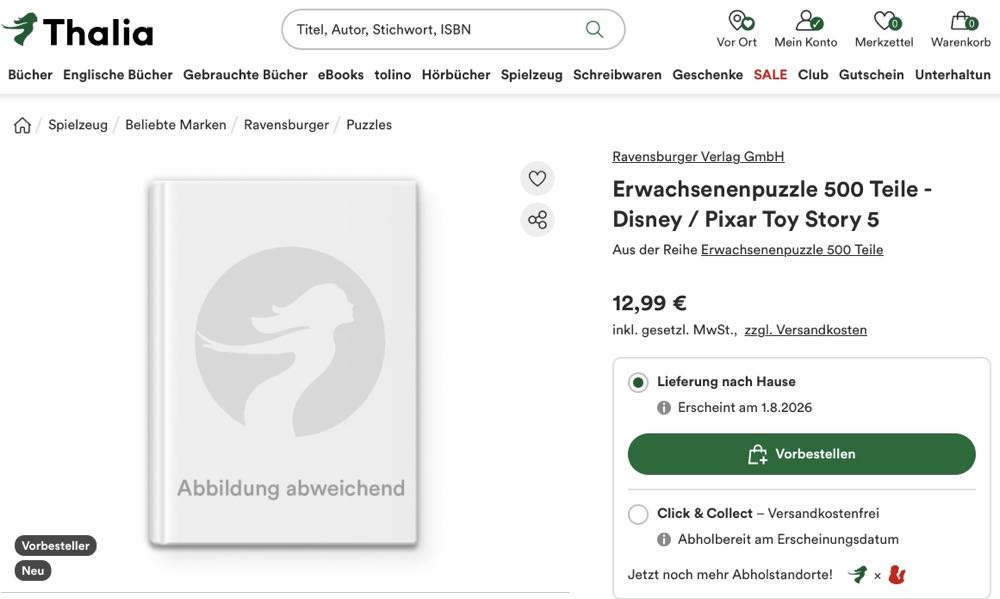
Task: Follow the Ravensburger Verlag GmbH link
Action: 698,157
